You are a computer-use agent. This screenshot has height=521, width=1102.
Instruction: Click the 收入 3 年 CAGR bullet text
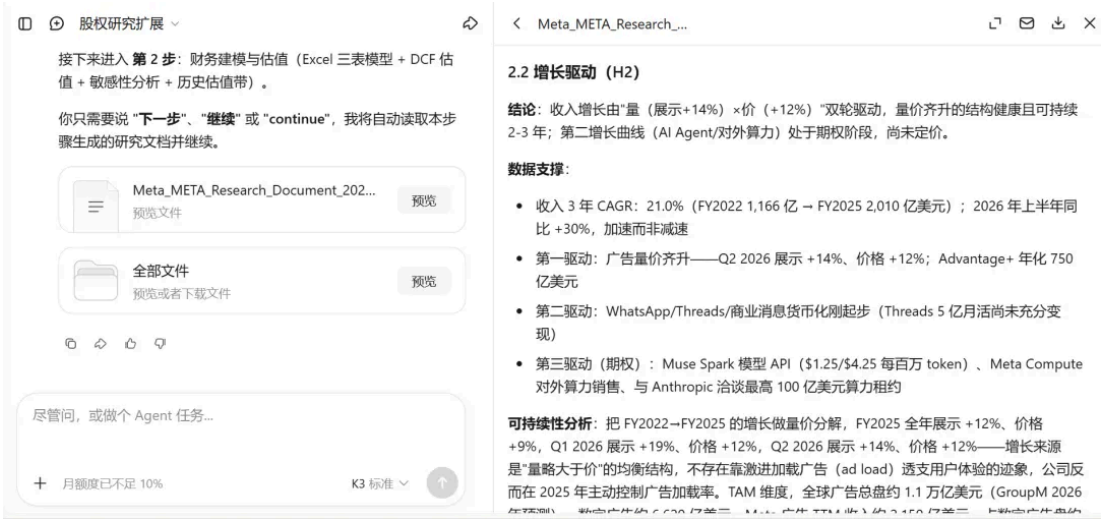805,218
